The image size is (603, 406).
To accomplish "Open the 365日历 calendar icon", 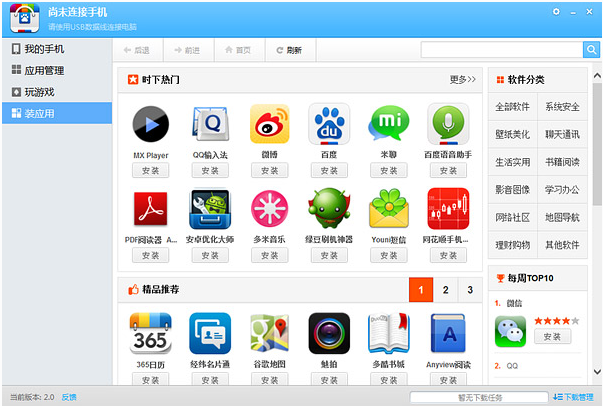I will point(150,333).
